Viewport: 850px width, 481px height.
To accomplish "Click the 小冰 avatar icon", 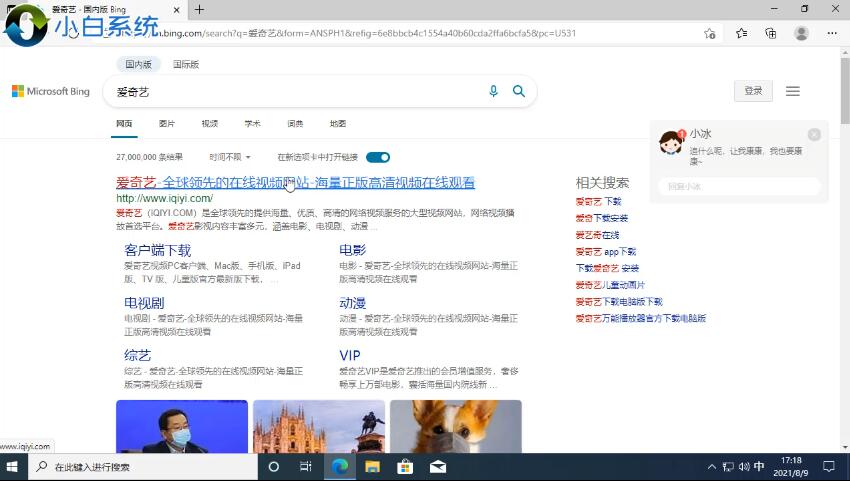I will 671,143.
